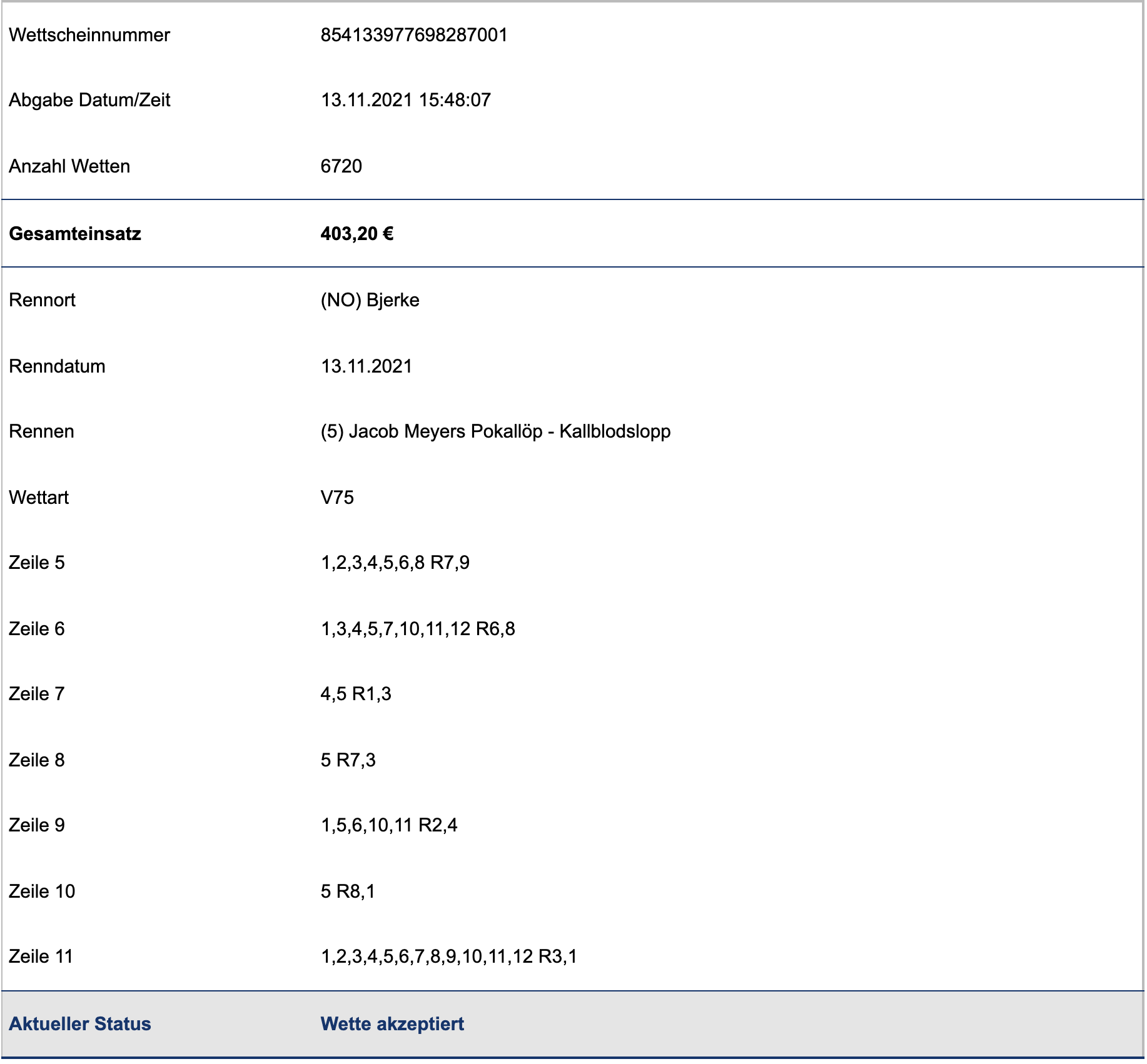Viewport: 1147px width, 1064px height.
Task: Select status Wette akzeptiert
Action: click(393, 1024)
